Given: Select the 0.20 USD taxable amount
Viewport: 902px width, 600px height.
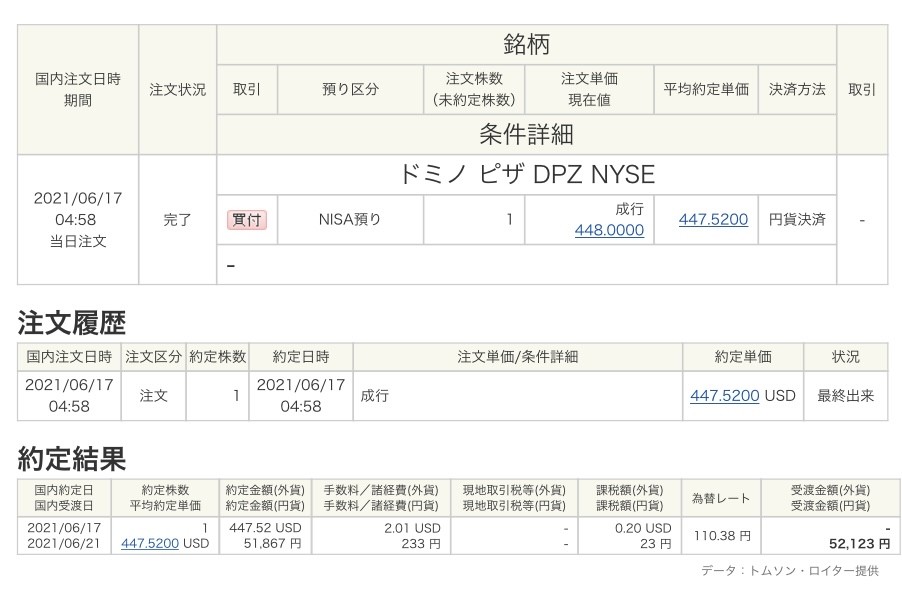Looking at the screenshot, I should pyautogui.click(x=643, y=528).
